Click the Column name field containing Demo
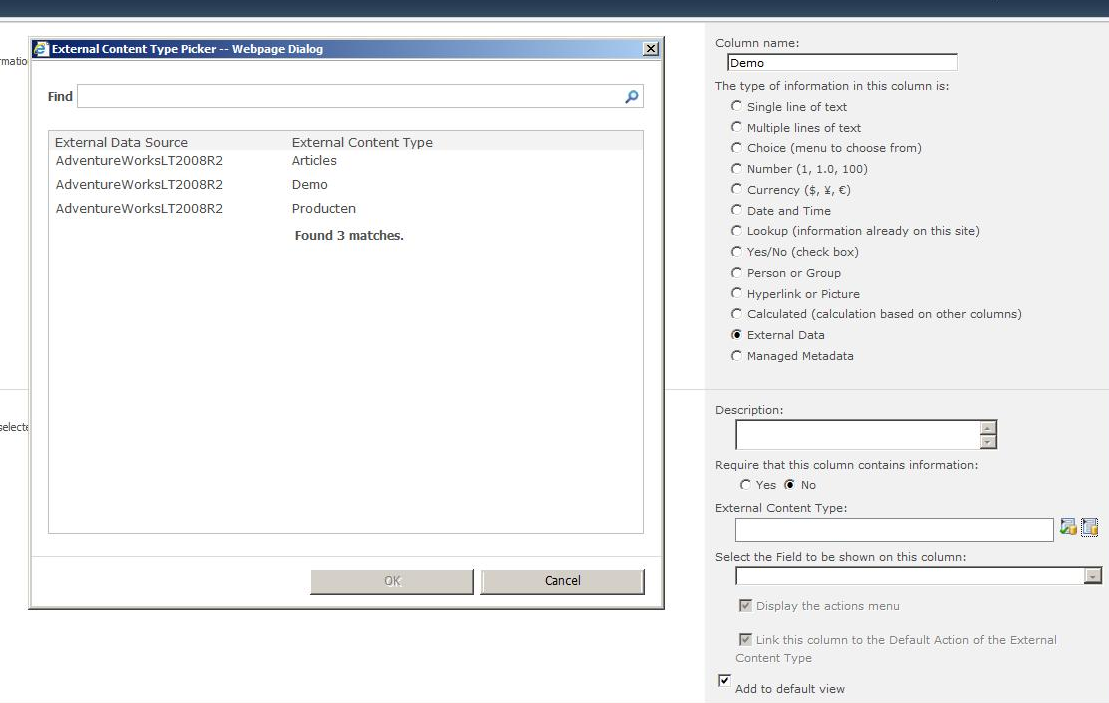The width and height of the screenshot is (1109, 703). [841, 63]
